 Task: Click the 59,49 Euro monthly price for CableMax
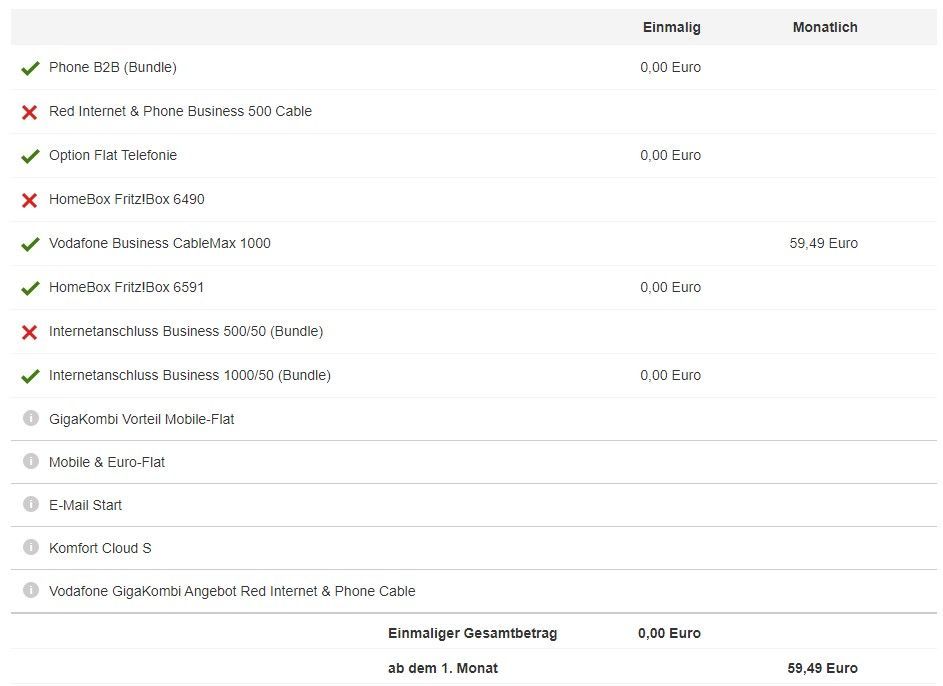pos(823,243)
